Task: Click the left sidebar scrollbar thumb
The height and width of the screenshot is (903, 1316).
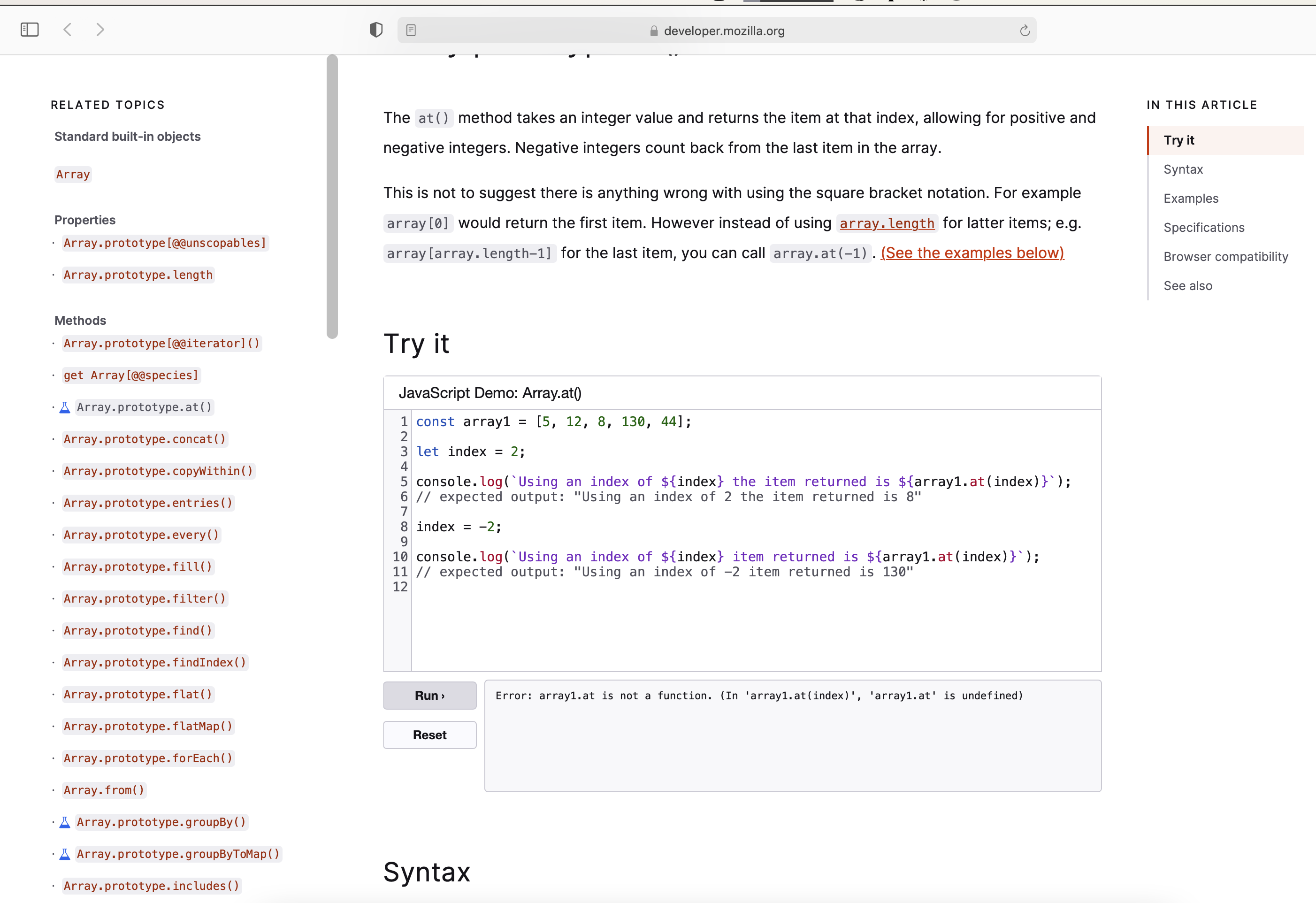Action: pyautogui.click(x=332, y=197)
